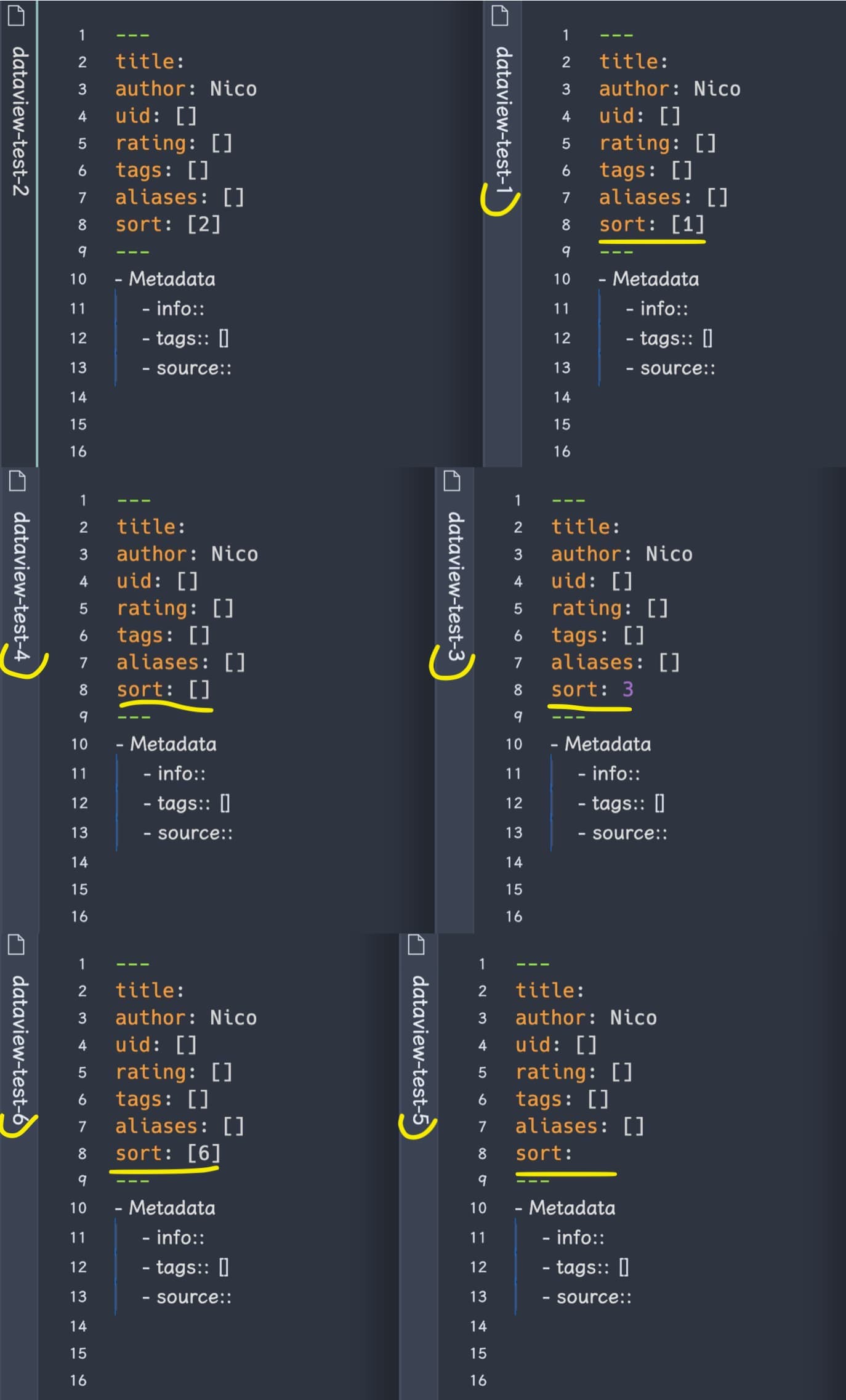Click the file icon above dataview-test-6

(x=17, y=945)
